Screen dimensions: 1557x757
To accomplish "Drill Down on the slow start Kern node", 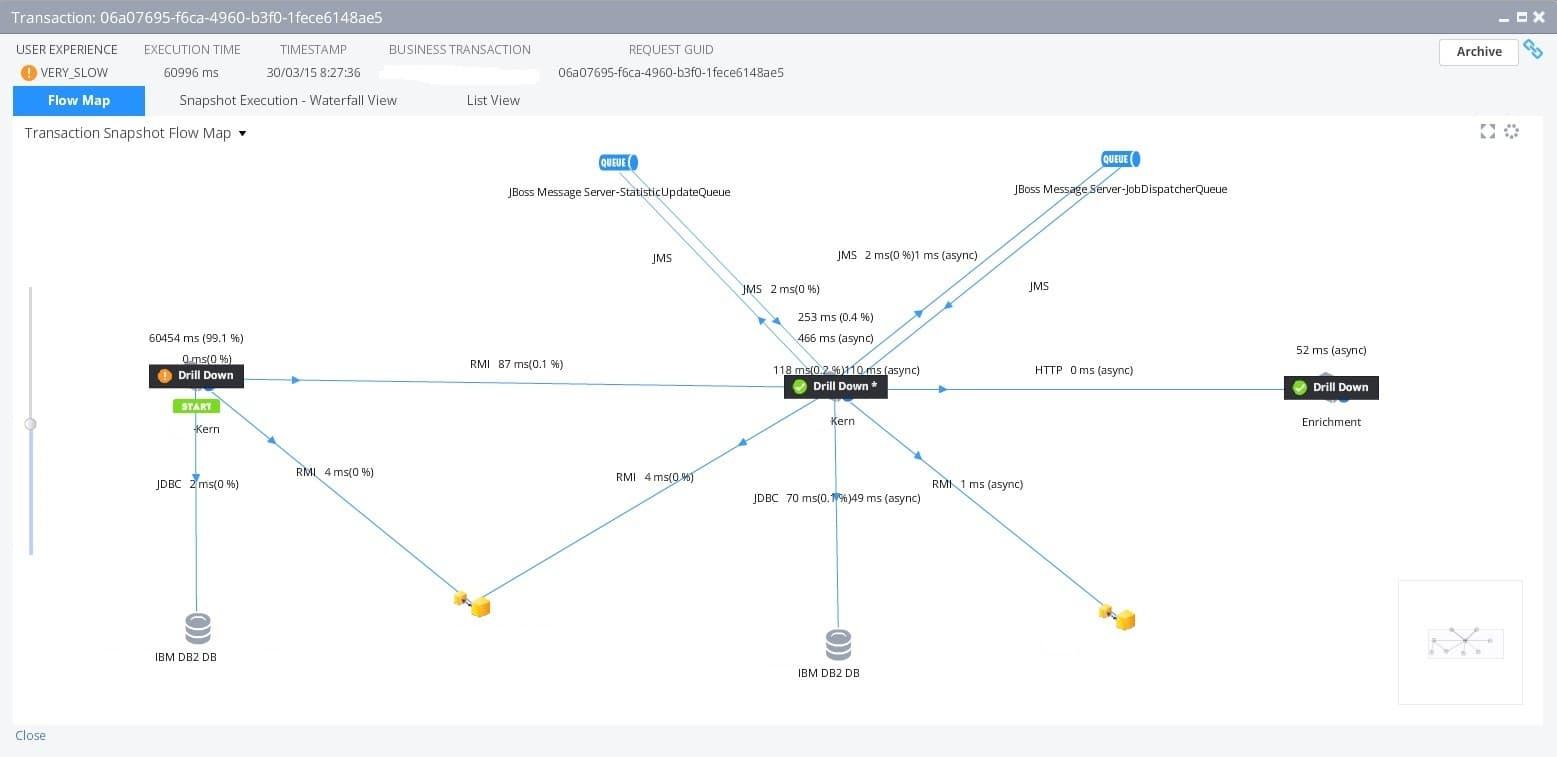I will click(x=197, y=376).
